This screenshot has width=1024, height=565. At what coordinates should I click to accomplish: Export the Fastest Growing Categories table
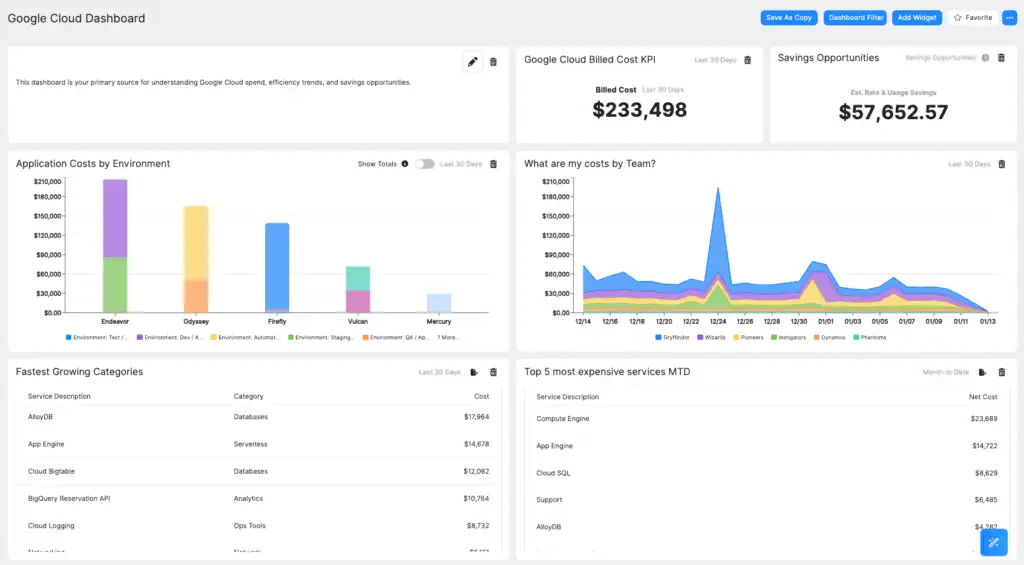[474, 372]
